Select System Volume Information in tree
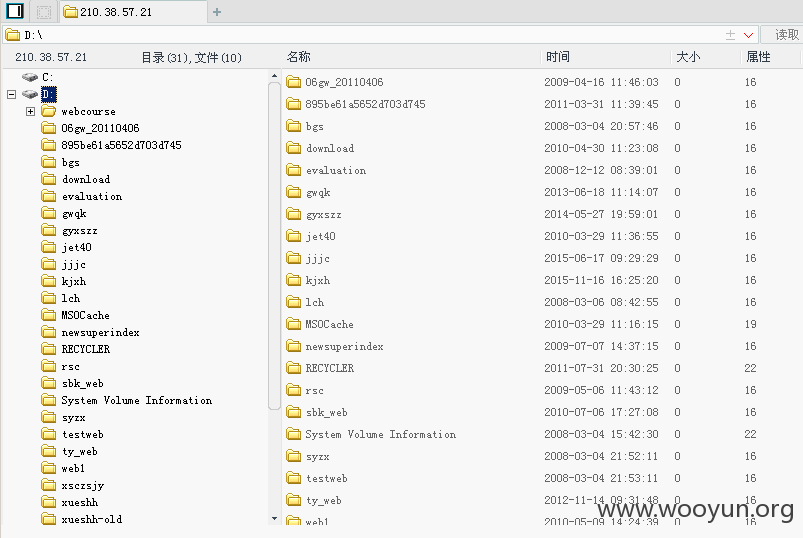Image resolution: width=803 pixels, height=538 pixels. [136, 400]
